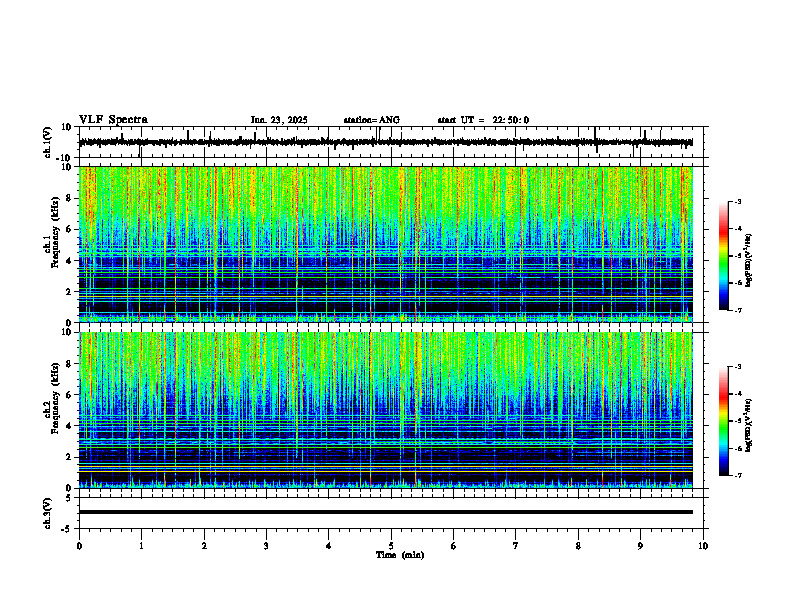Click the "start UT = 22:50: 0" text
792x612 pixels.
(483, 120)
